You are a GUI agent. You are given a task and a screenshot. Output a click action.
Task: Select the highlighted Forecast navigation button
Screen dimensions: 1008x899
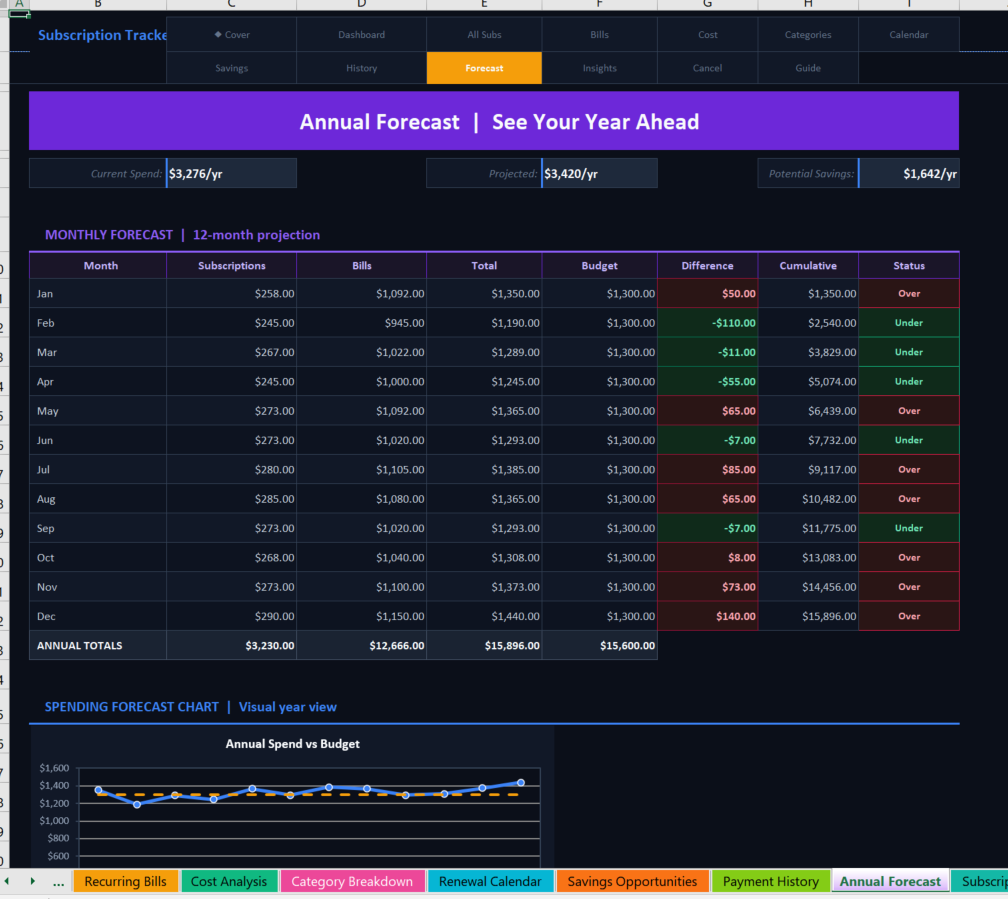click(484, 68)
